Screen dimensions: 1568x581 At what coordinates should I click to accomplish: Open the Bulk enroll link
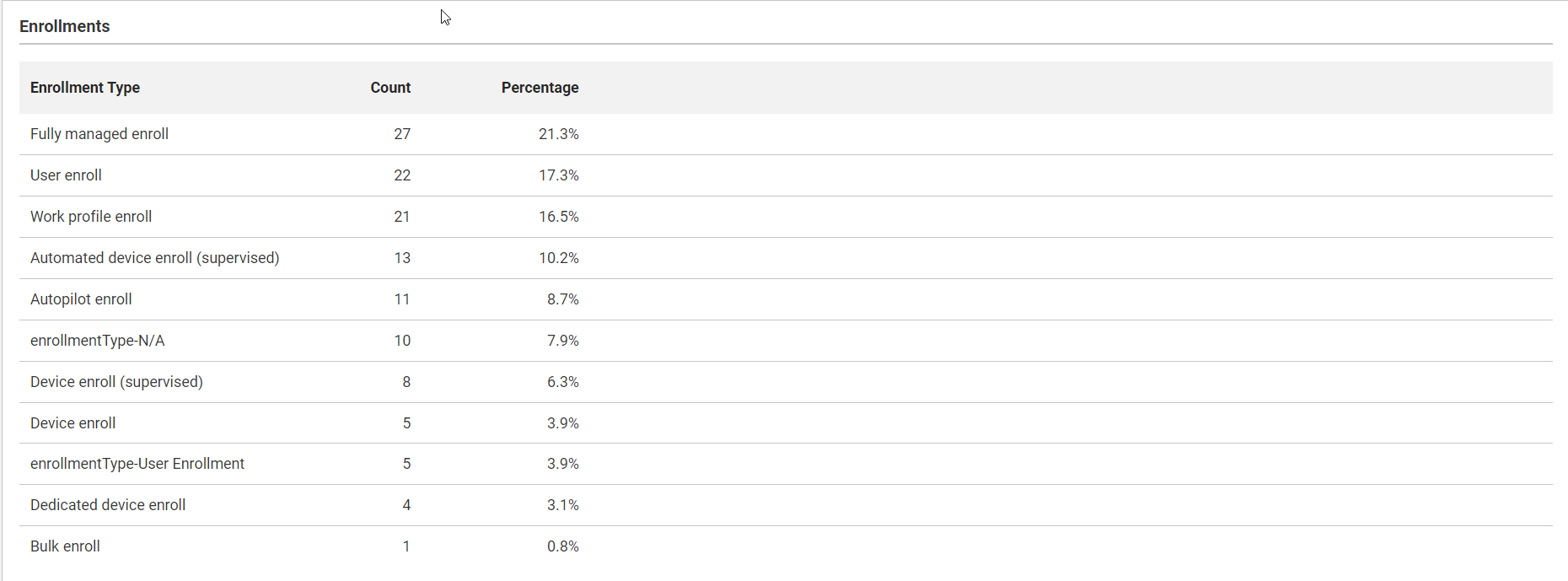[65, 546]
